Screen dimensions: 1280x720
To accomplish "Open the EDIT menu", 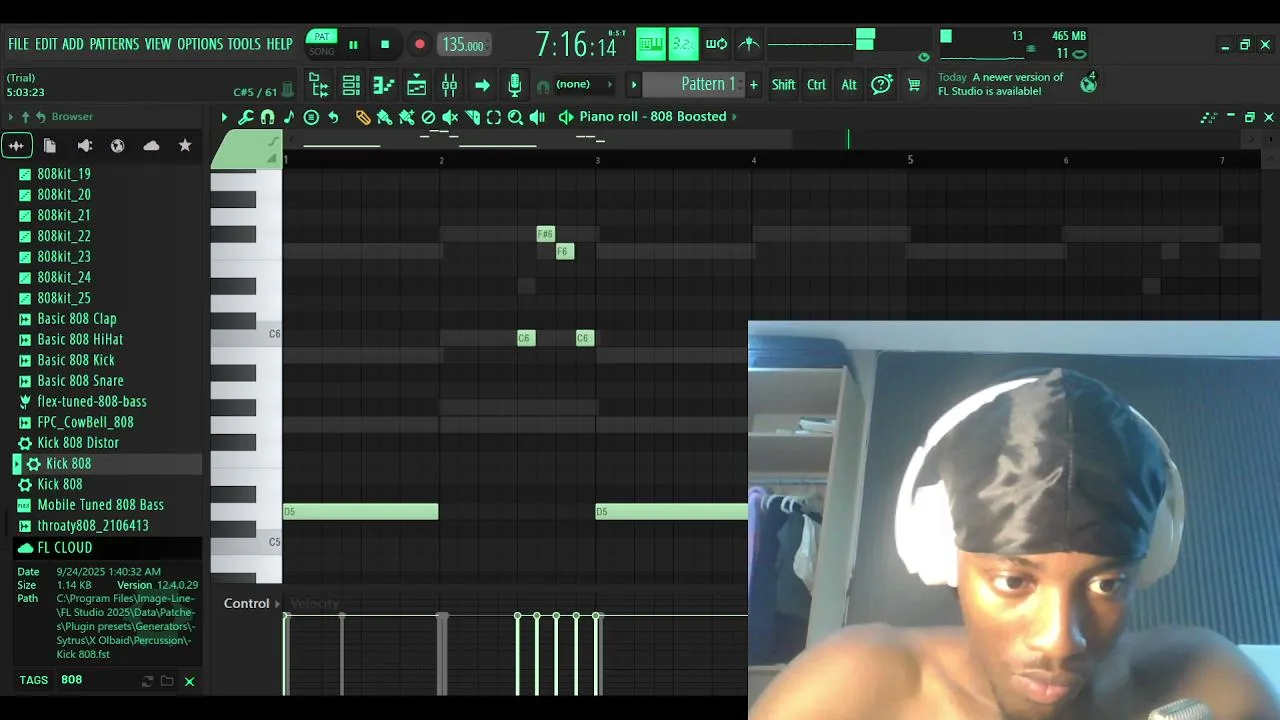I will point(46,44).
